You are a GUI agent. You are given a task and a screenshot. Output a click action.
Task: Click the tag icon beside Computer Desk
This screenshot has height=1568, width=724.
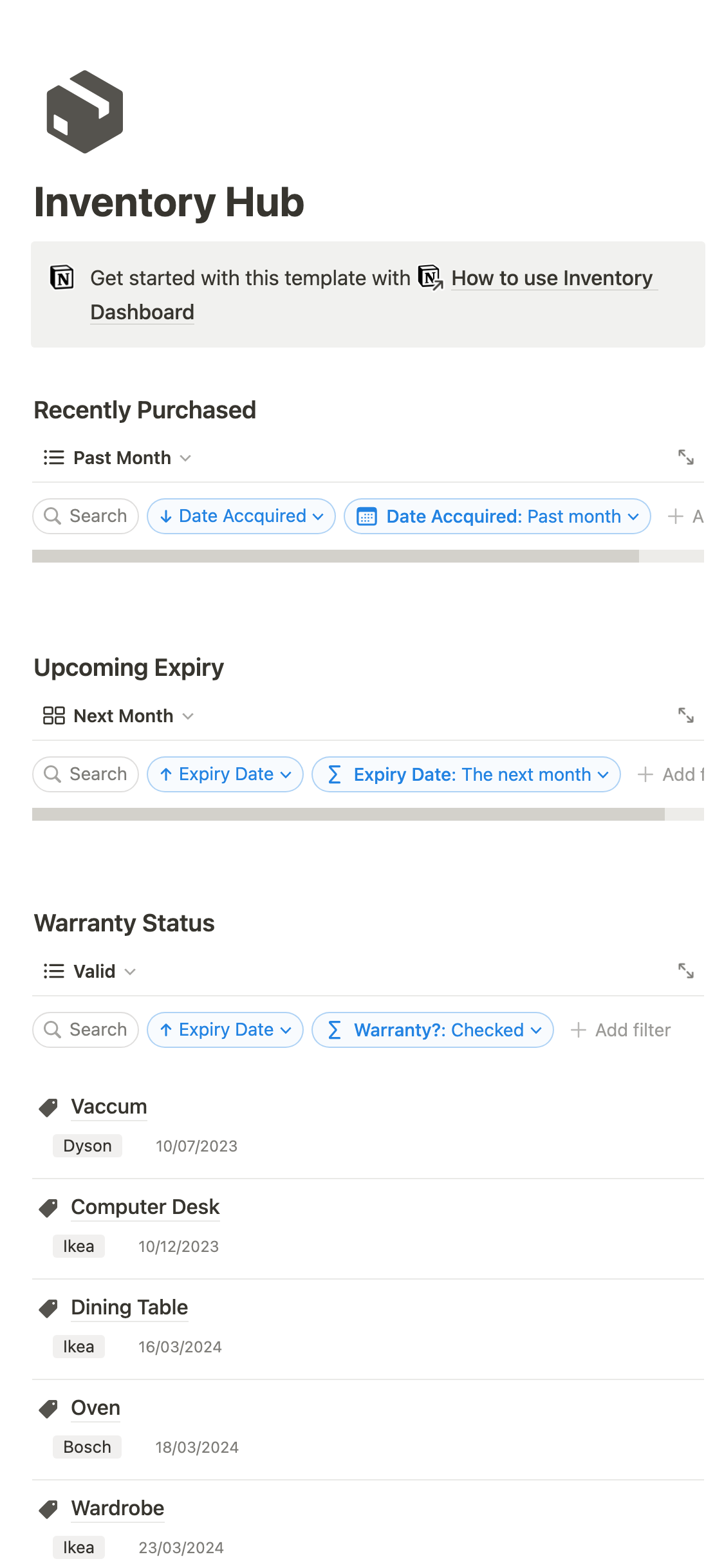48,1208
